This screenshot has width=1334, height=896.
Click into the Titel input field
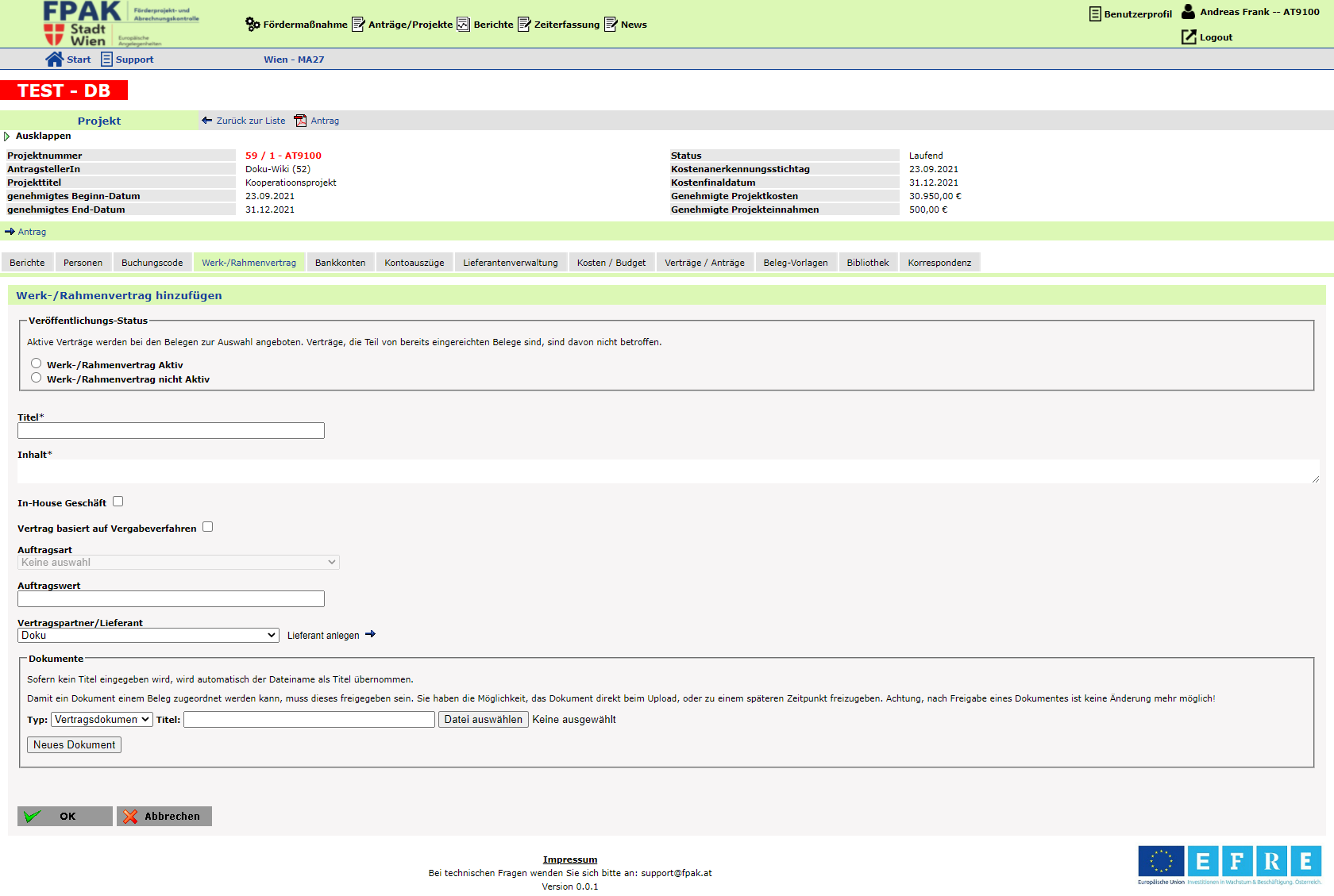pyautogui.click(x=171, y=430)
